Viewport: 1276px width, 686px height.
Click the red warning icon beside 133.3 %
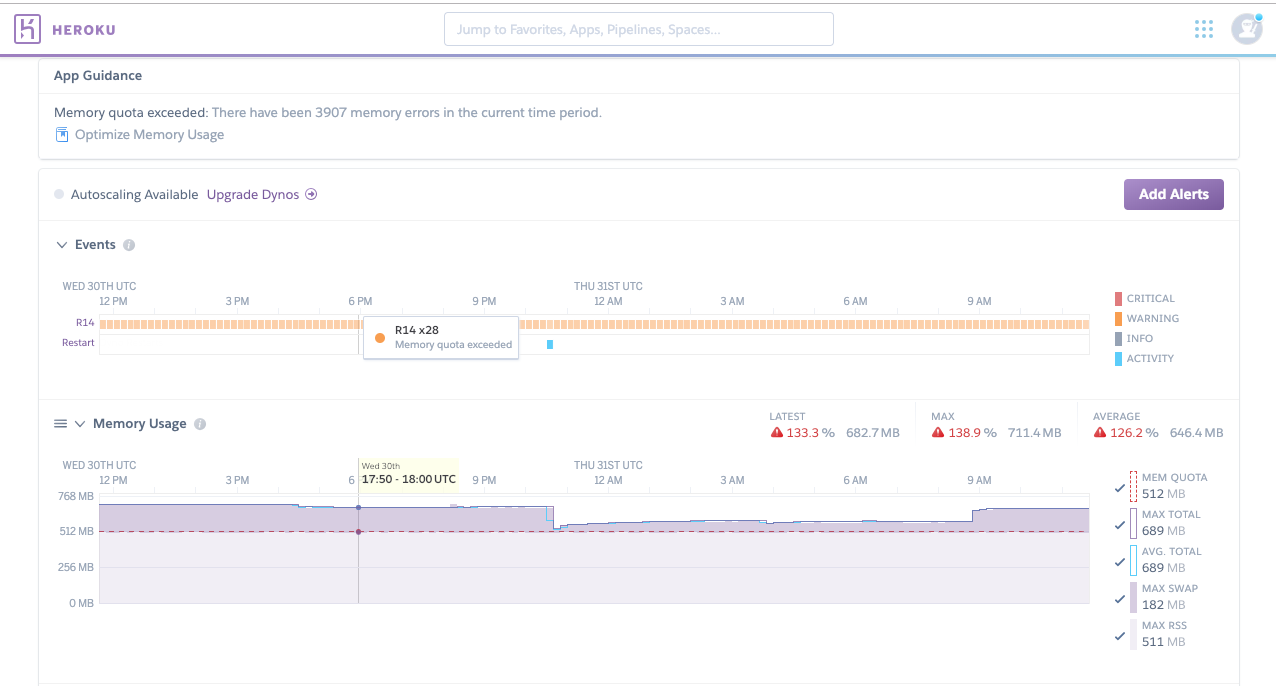[776, 433]
